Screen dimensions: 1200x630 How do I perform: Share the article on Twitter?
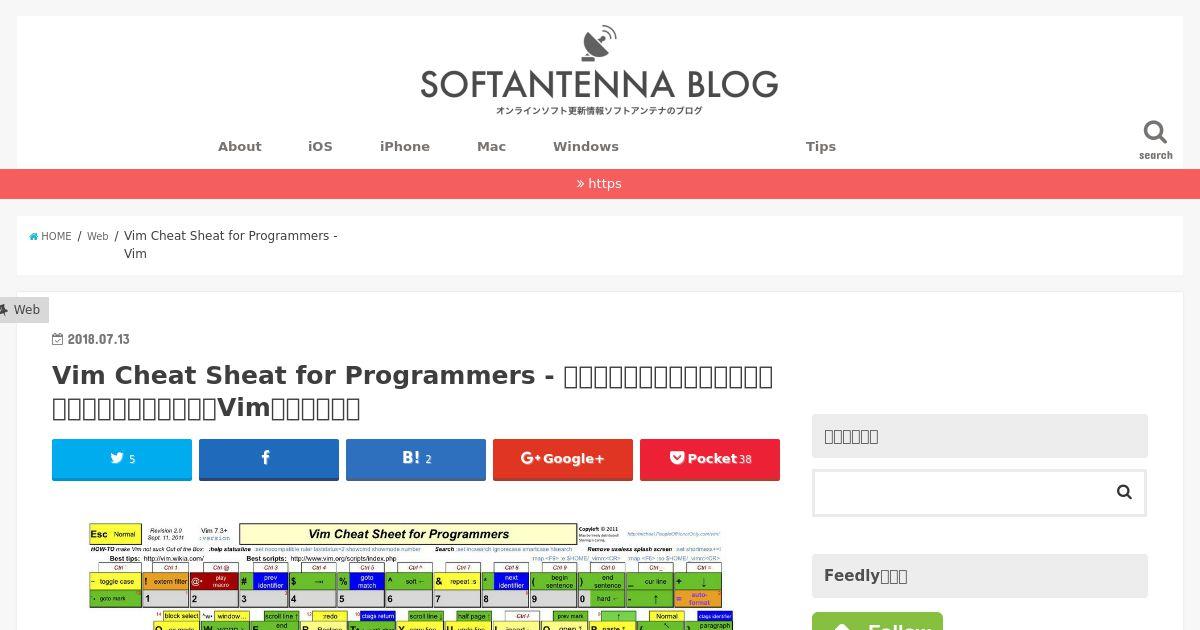[122, 459]
